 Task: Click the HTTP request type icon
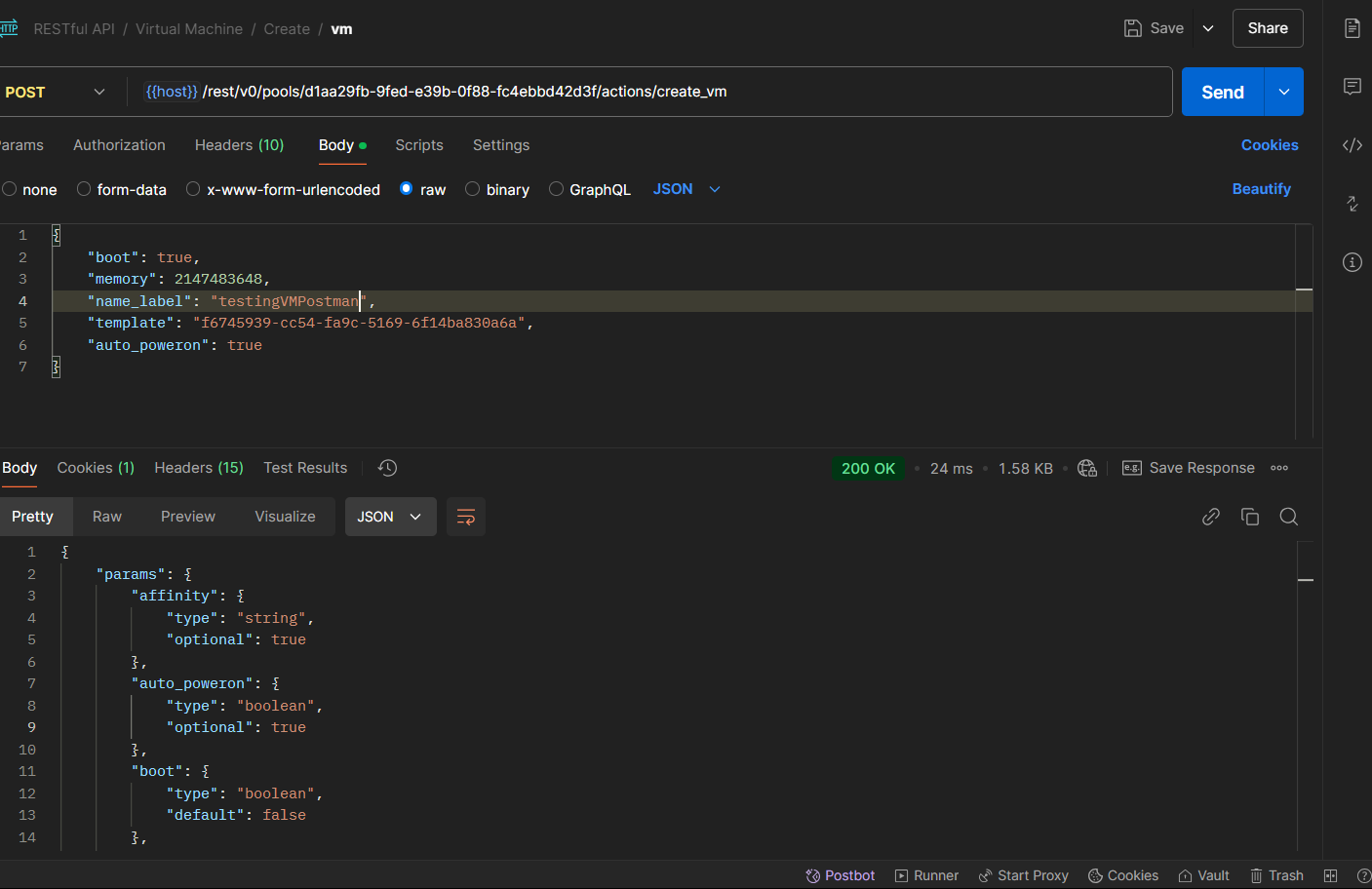[x=9, y=28]
